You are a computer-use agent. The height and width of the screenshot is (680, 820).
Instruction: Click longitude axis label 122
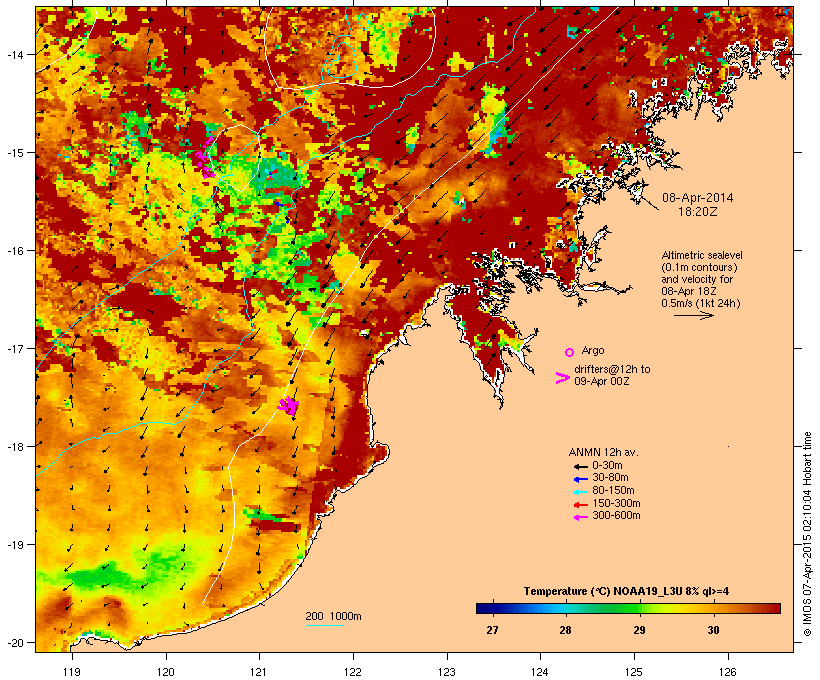(x=353, y=672)
